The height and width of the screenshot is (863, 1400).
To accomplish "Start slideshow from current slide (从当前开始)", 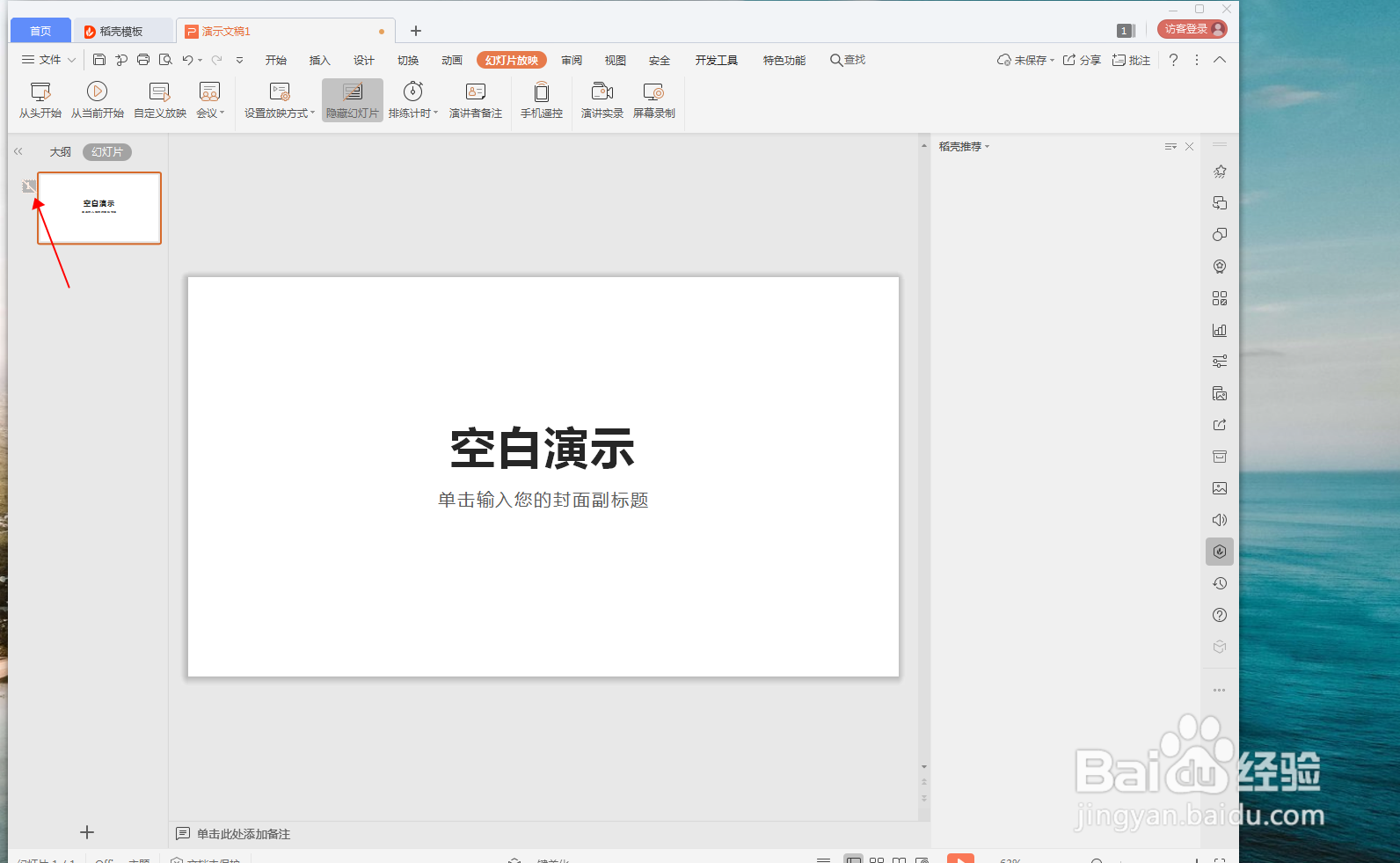I will (x=98, y=100).
